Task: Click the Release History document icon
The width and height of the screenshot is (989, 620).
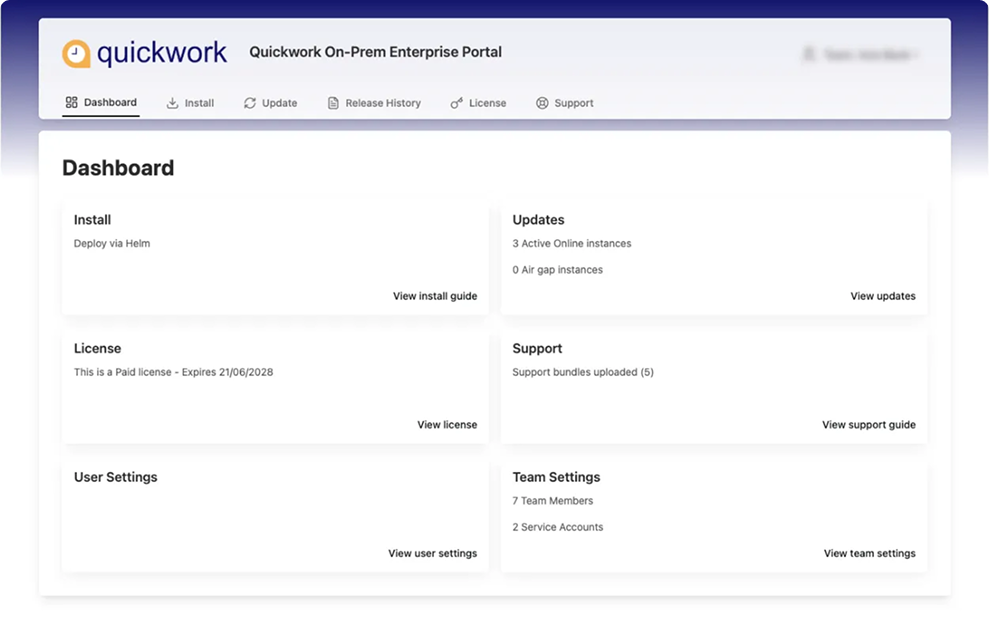Action: 331,102
